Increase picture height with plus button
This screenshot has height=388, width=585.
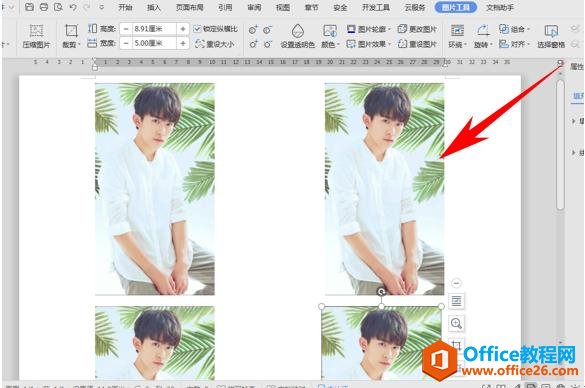[x=183, y=29]
